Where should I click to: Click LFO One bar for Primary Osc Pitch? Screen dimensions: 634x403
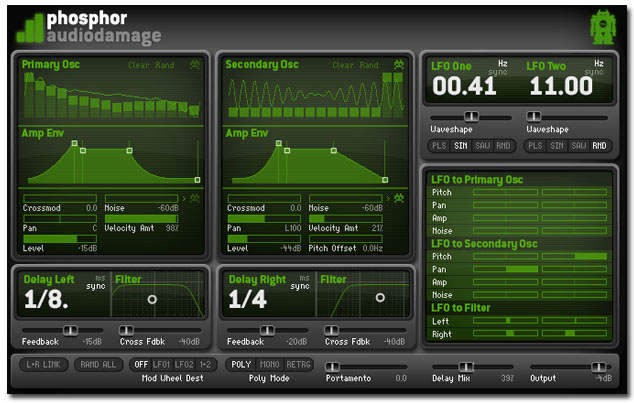coord(505,192)
